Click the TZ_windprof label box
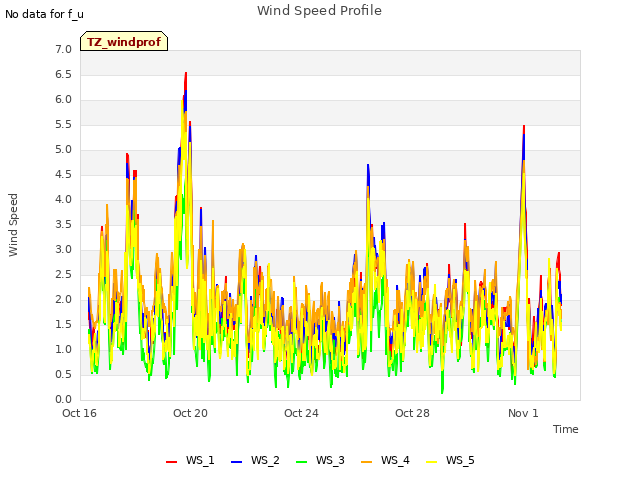 click(124, 41)
